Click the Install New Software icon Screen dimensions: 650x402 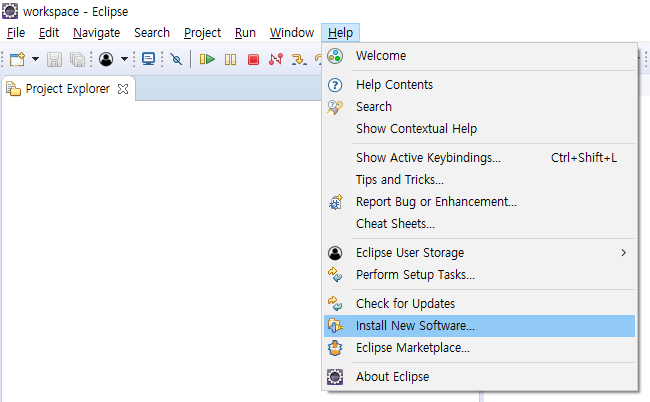pyautogui.click(x=335, y=326)
